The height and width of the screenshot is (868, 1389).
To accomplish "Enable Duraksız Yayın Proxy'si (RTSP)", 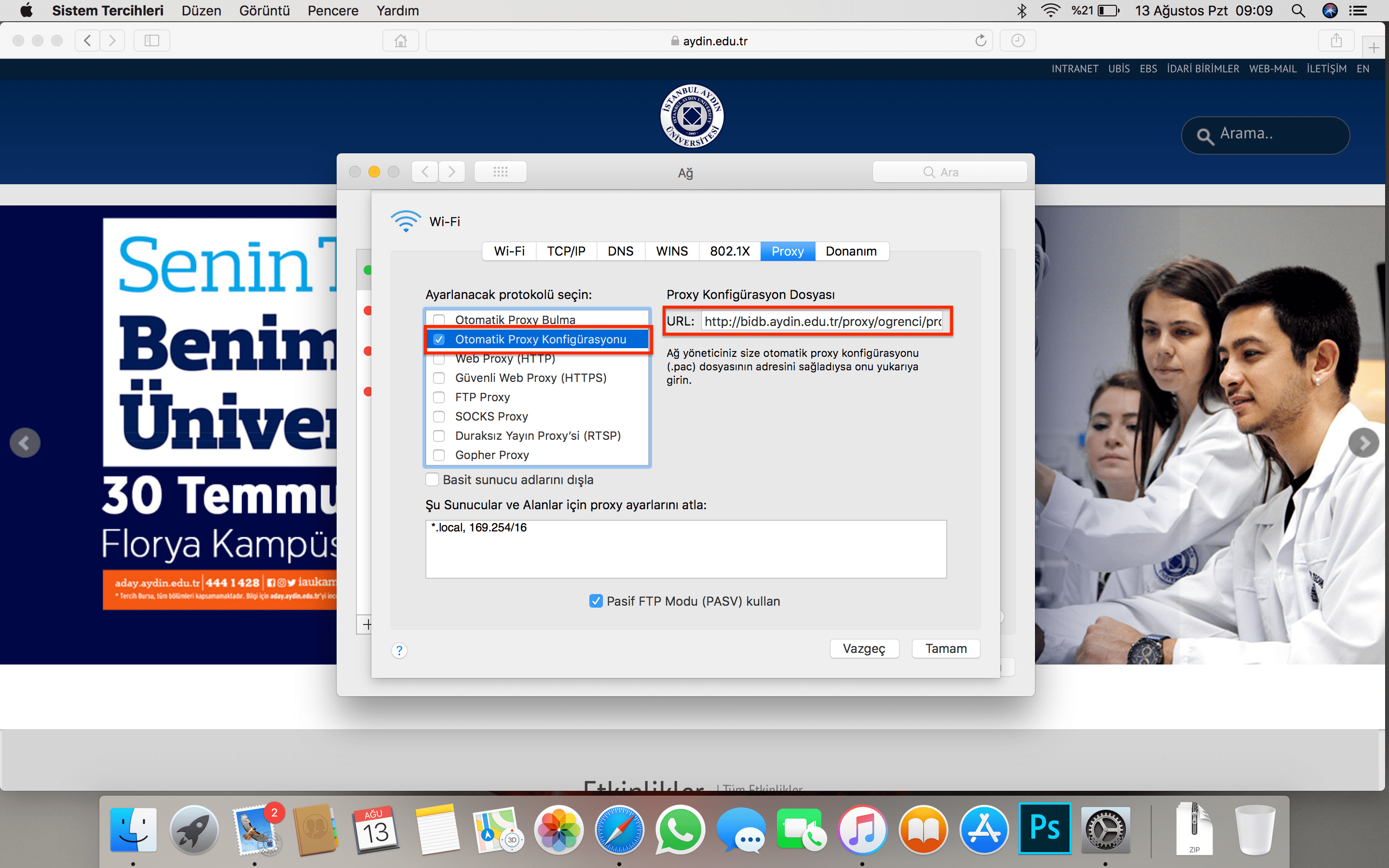I will point(439,436).
